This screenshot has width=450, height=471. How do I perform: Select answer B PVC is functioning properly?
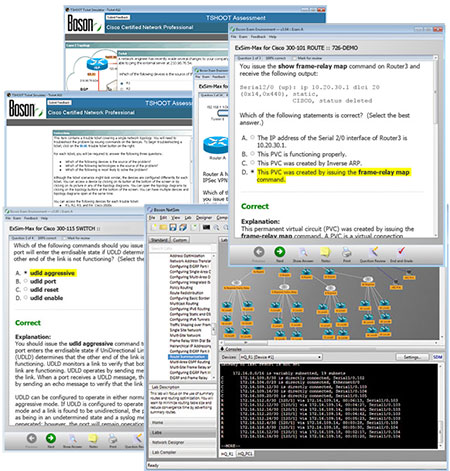[252, 154]
